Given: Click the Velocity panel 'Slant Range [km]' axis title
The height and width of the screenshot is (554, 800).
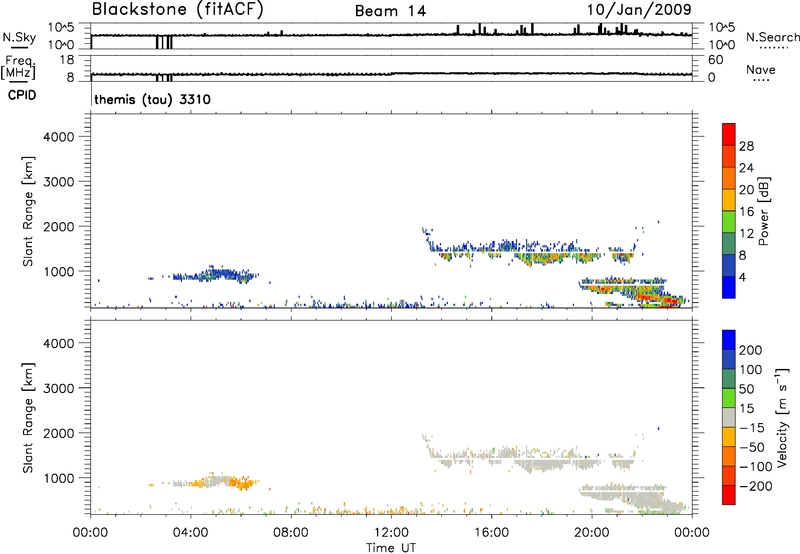Looking at the screenshot, I should click(28, 418).
